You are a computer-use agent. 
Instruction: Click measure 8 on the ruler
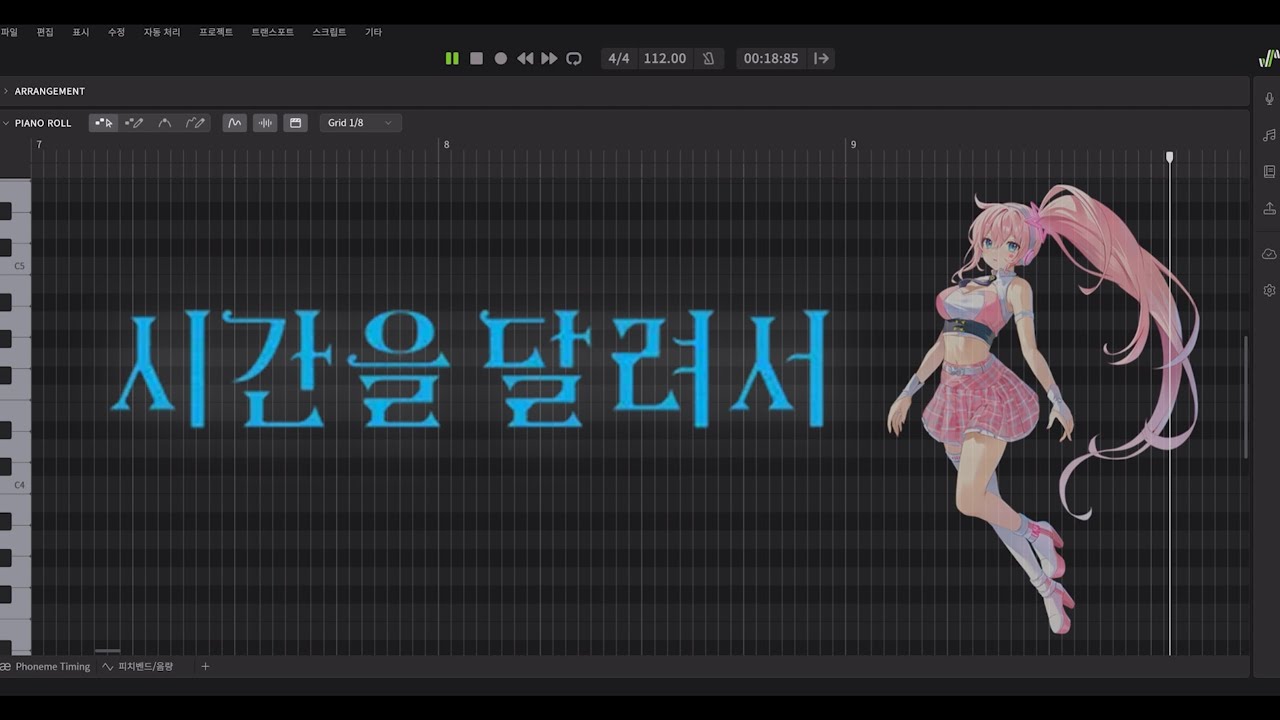[x=447, y=145]
